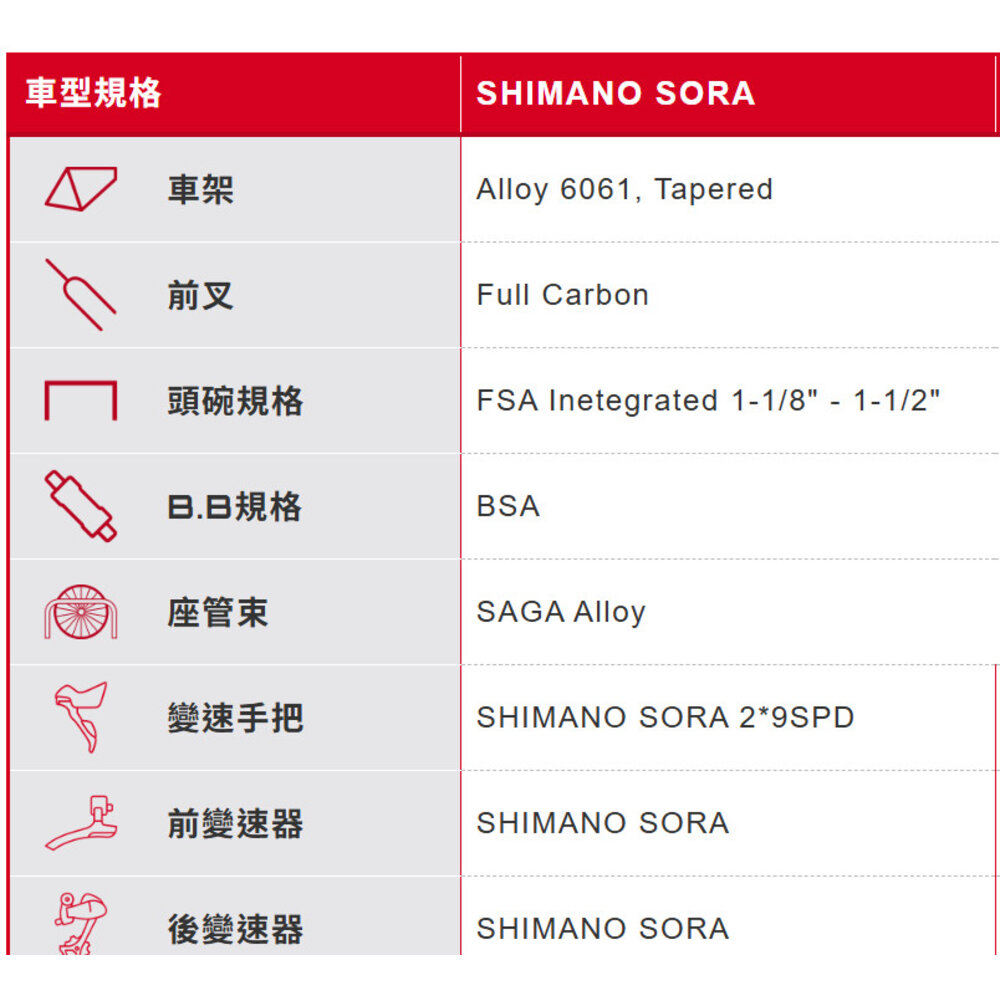Click the shift lever icon
Viewport: 1000px width, 1000px height.
(x=80, y=717)
